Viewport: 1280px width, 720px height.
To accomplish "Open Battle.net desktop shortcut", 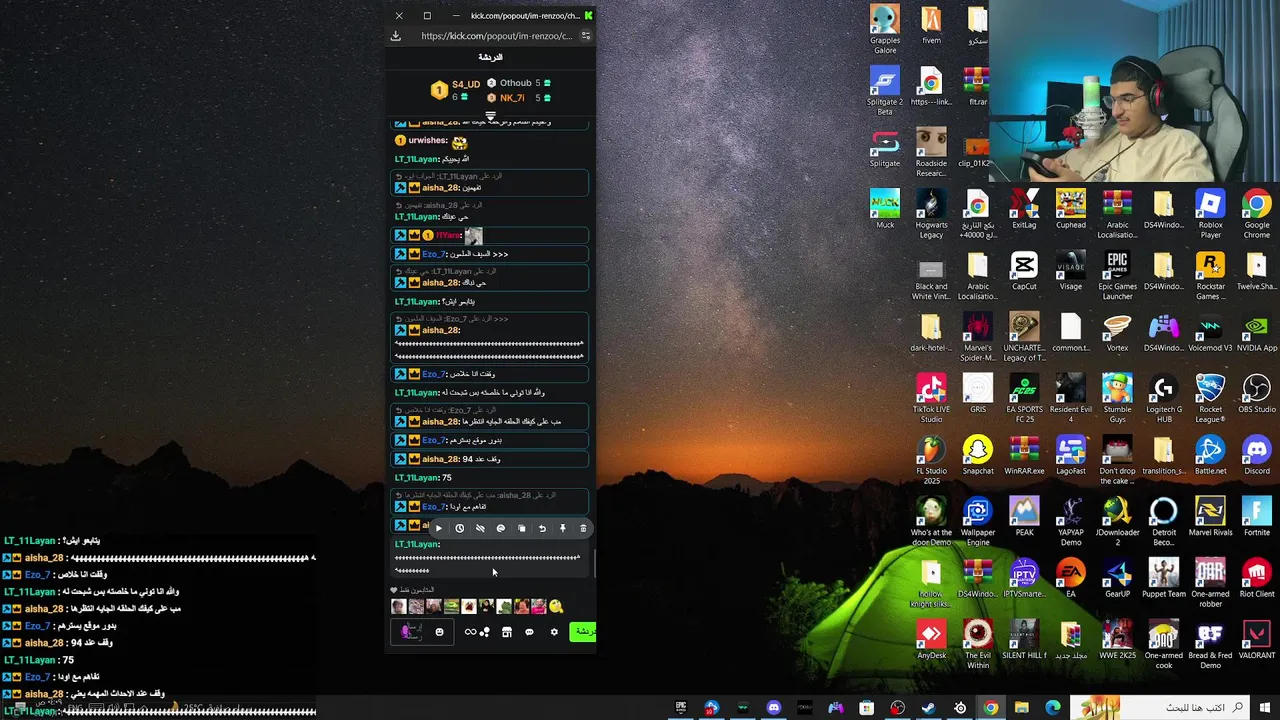I will pos(1210,455).
